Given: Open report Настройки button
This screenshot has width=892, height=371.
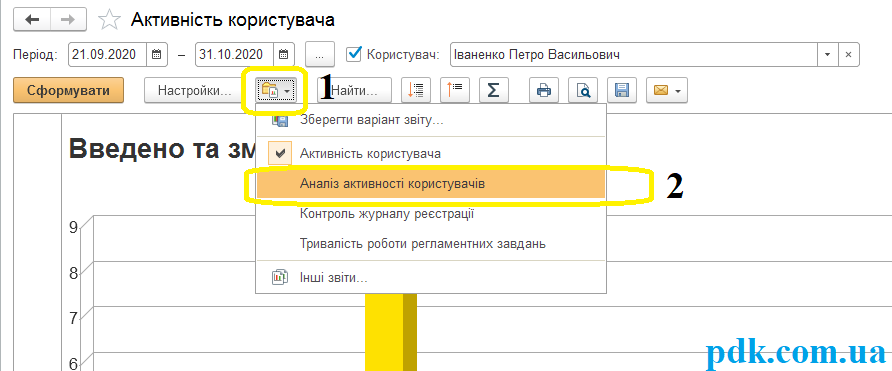Looking at the screenshot, I should coord(195,90).
